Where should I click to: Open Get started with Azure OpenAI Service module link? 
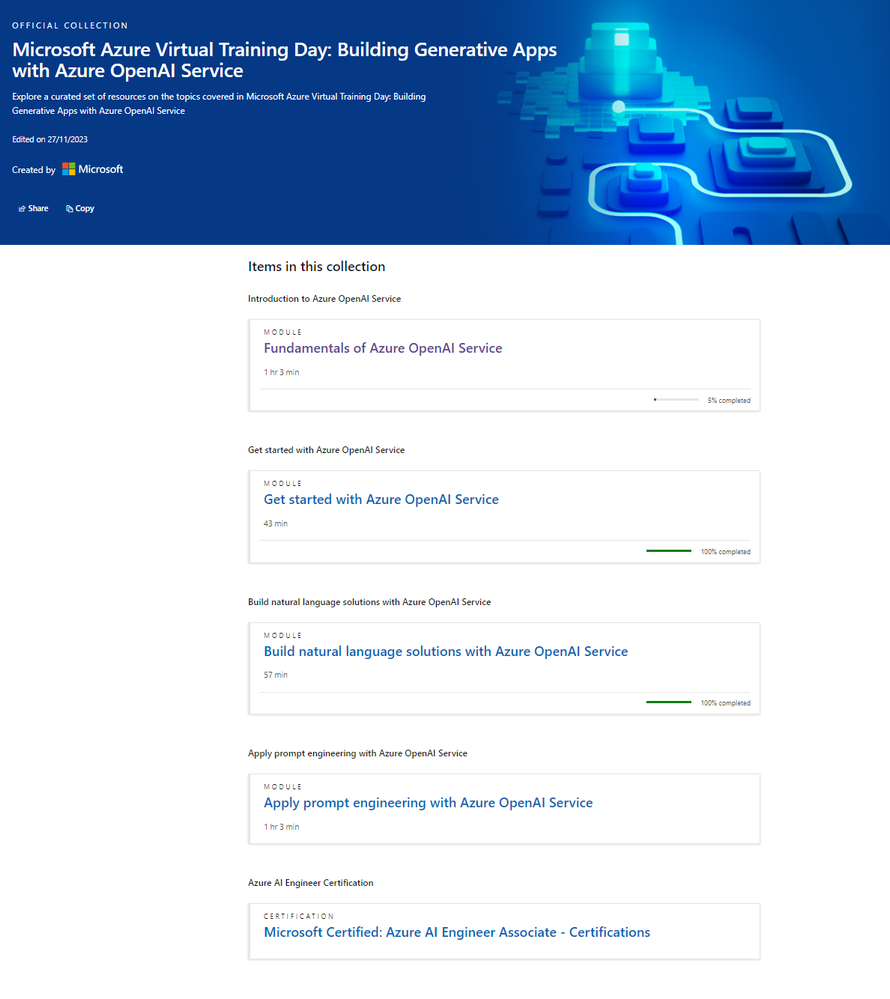(x=381, y=500)
